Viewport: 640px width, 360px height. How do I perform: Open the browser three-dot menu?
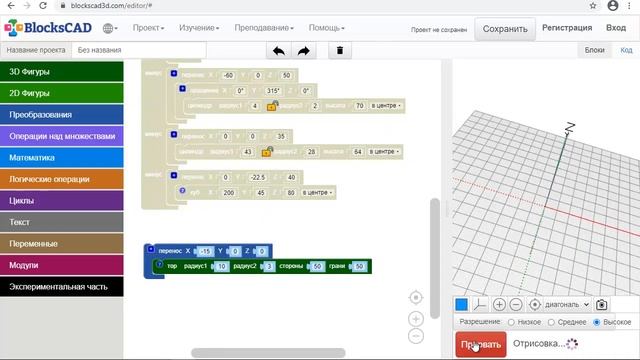tap(629, 6)
